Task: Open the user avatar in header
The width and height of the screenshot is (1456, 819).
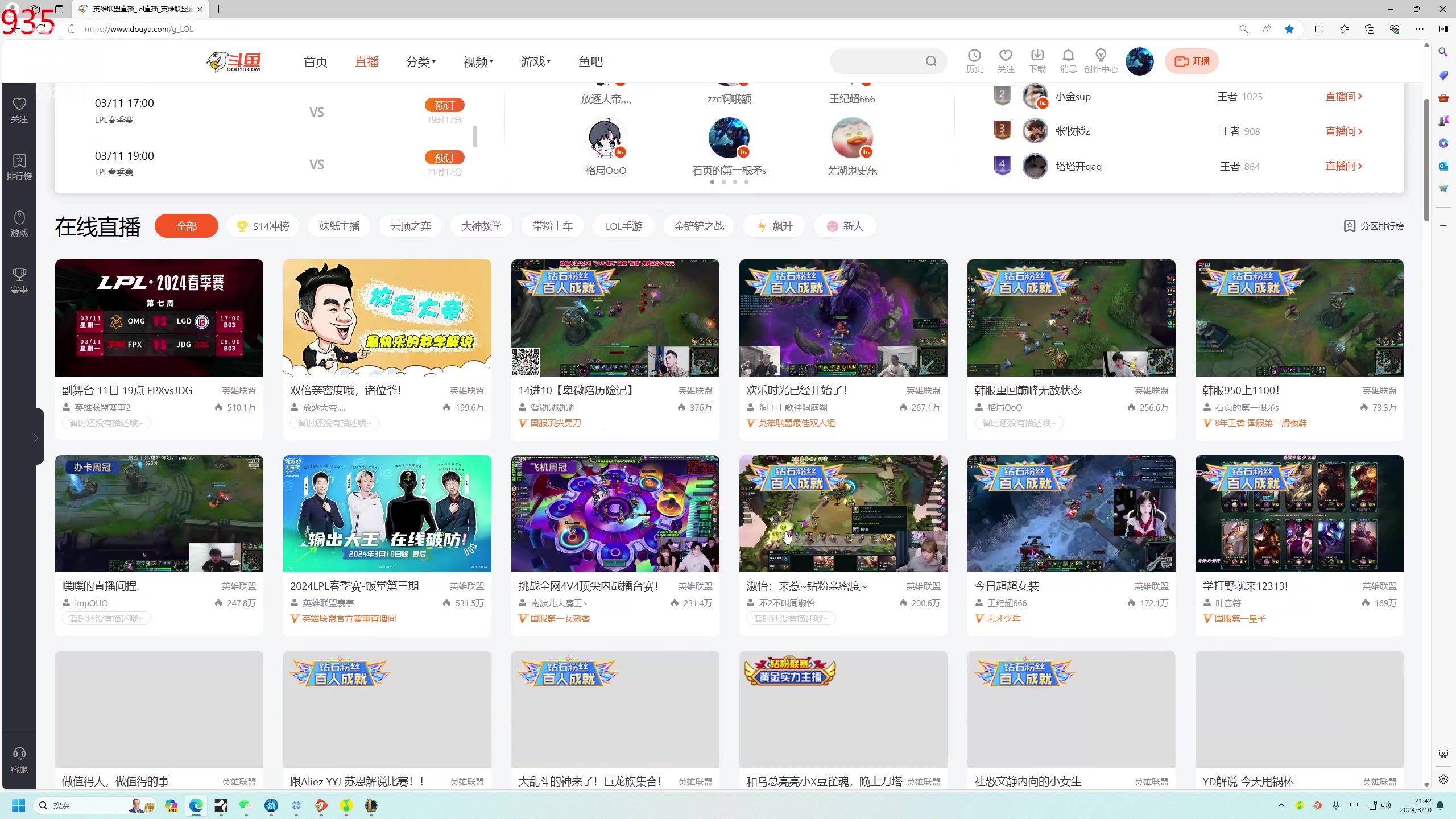Action: pos(1140,61)
